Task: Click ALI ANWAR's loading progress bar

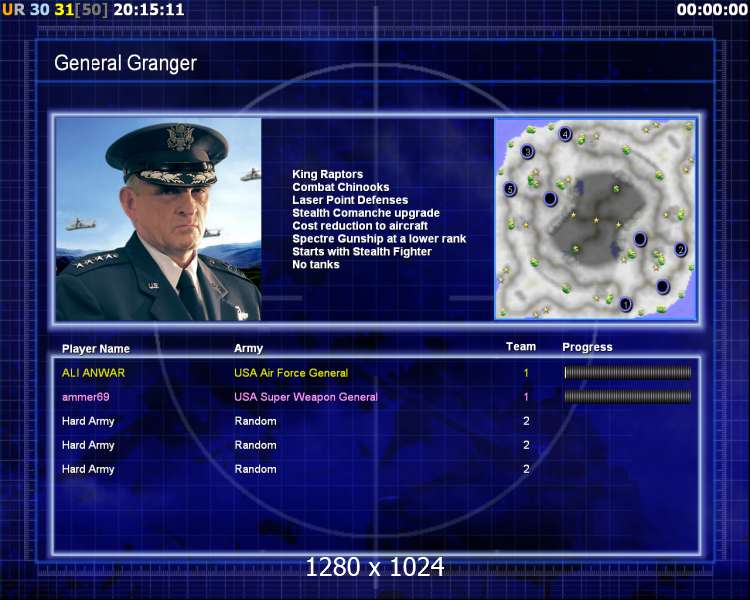Action: [x=628, y=373]
